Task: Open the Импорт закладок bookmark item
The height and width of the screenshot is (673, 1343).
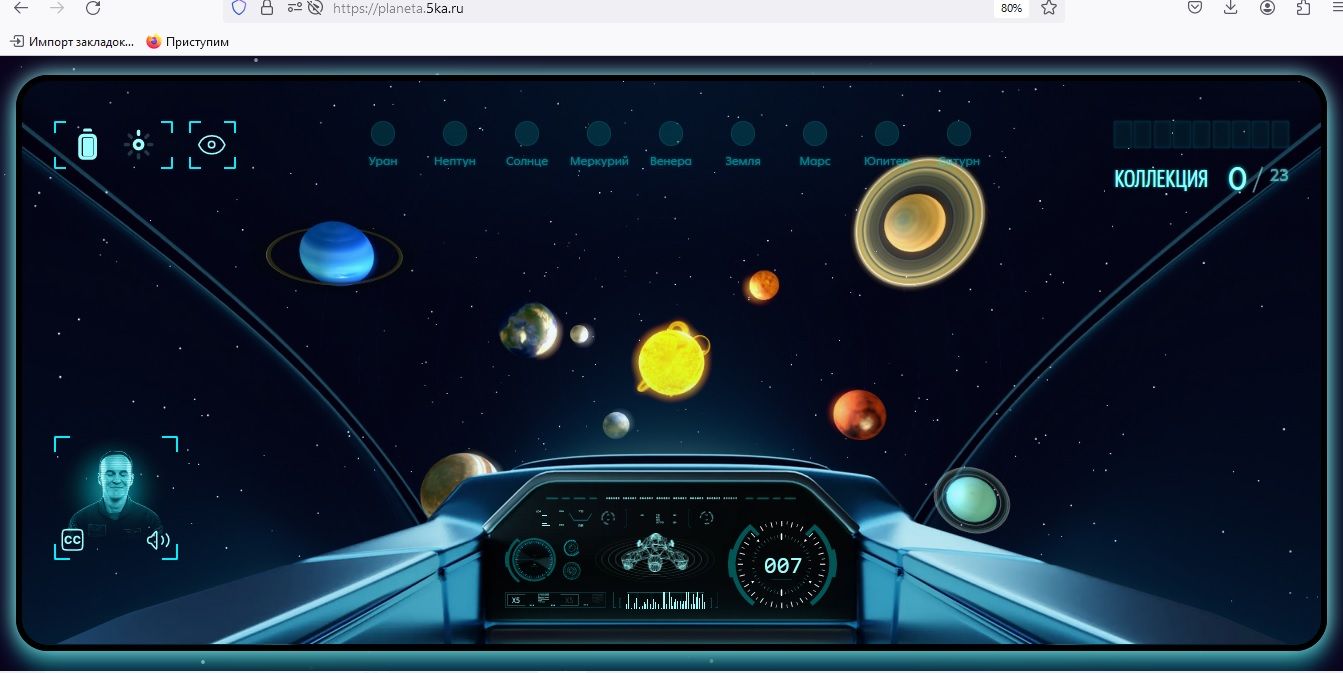Action: pos(72,42)
